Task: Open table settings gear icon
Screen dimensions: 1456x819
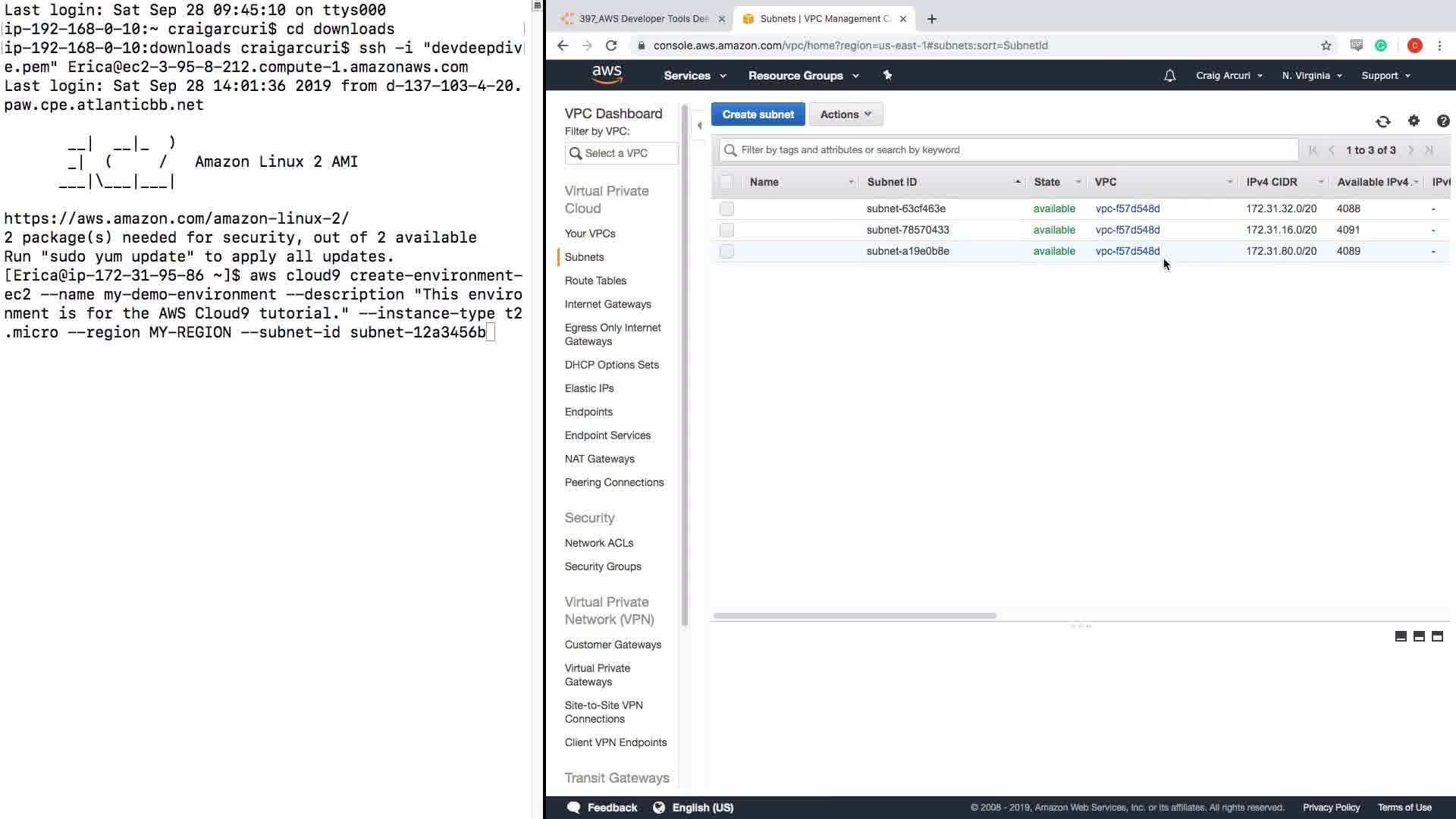Action: pos(1414,121)
